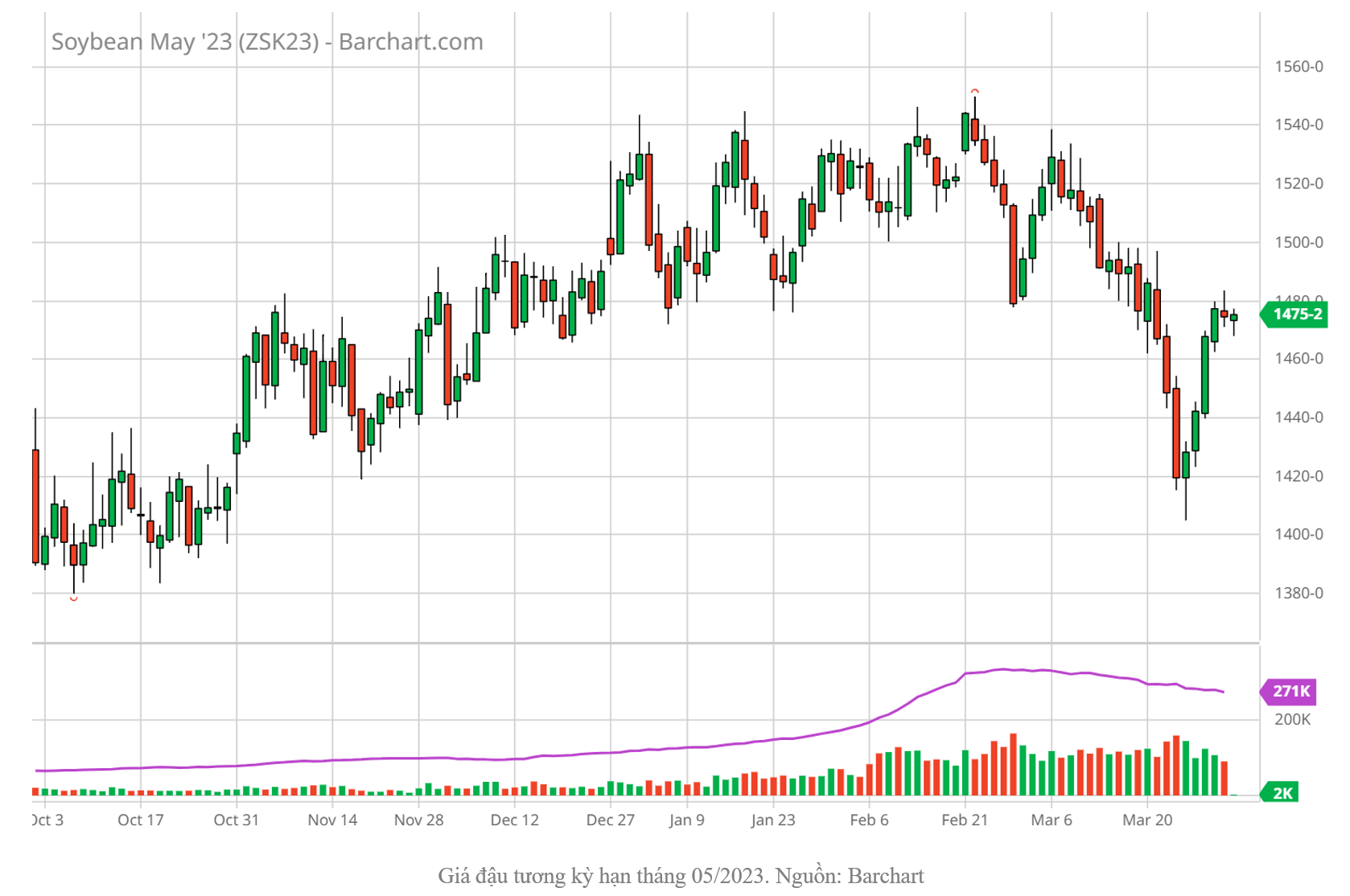Click the Nov 14 date label

[x=332, y=820]
